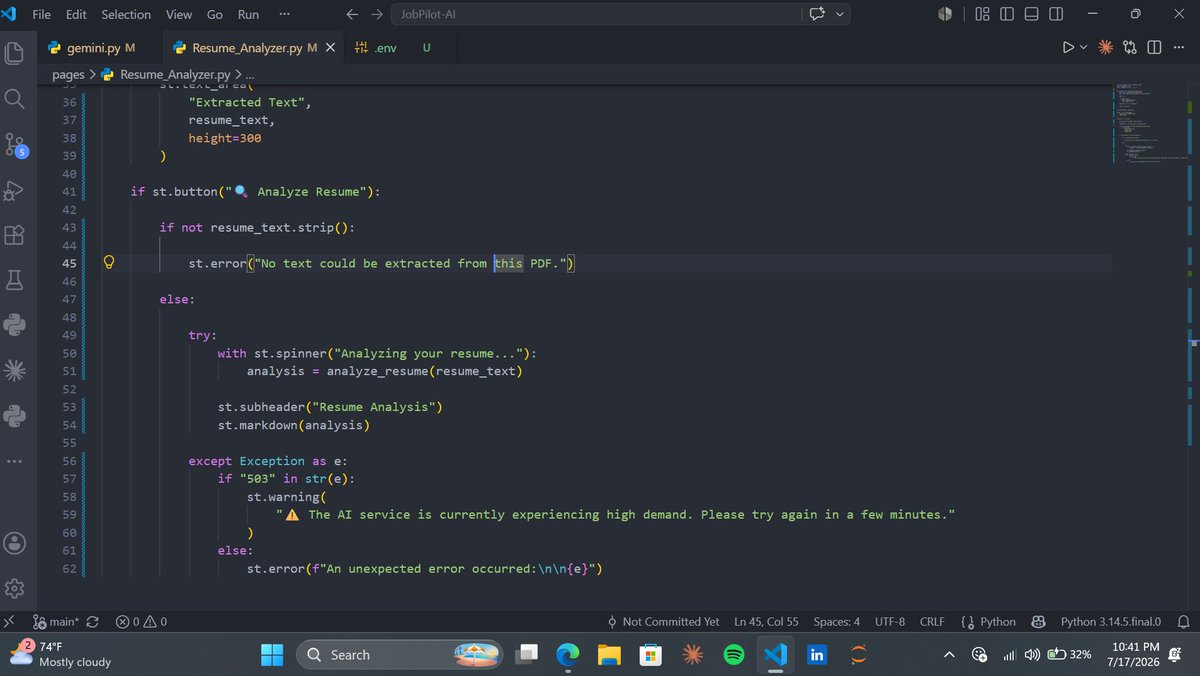Select interpreter Python 3.14.5.final.0

click(x=1110, y=621)
